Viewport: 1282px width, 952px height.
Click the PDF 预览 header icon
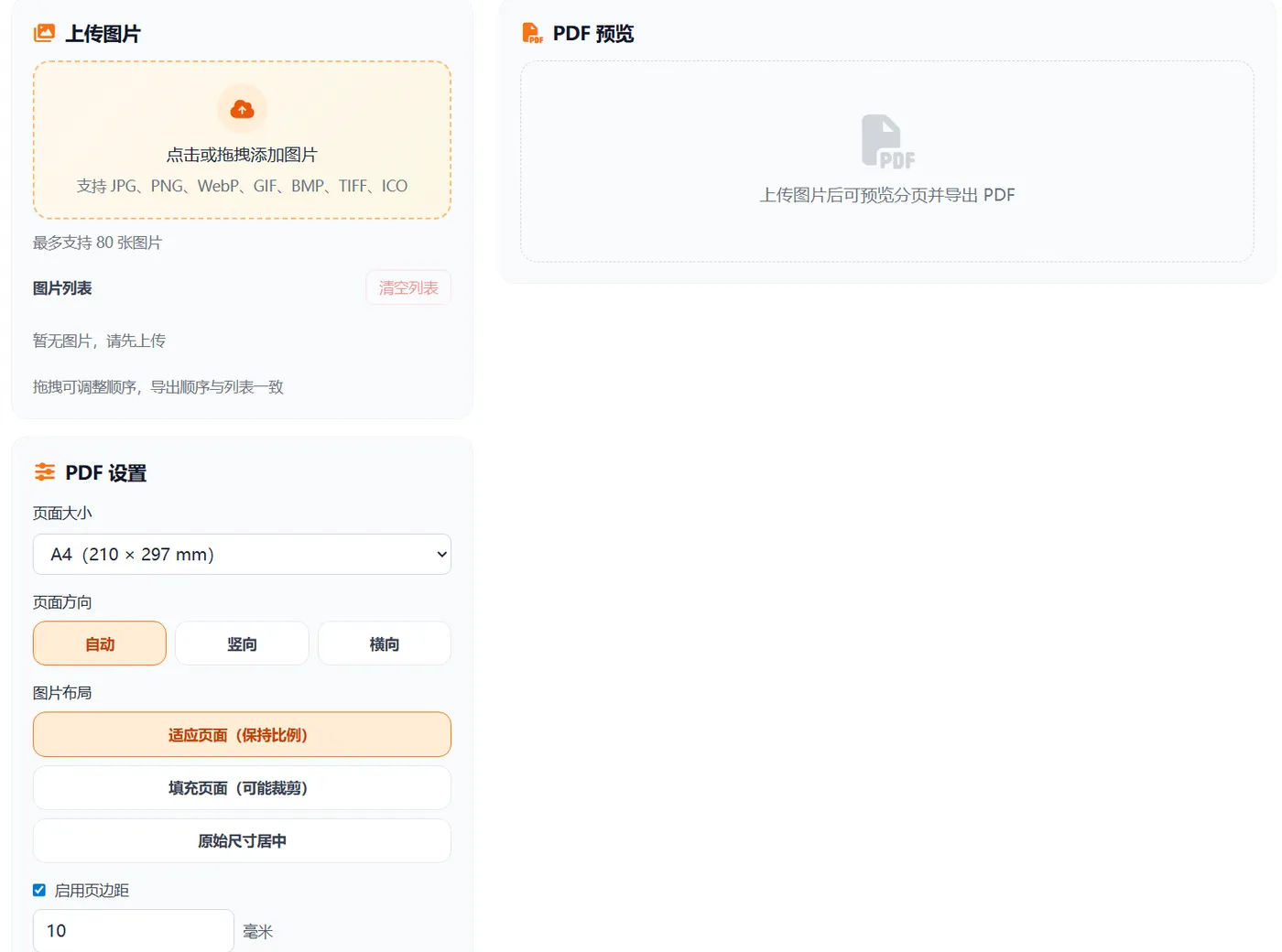tap(533, 32)
